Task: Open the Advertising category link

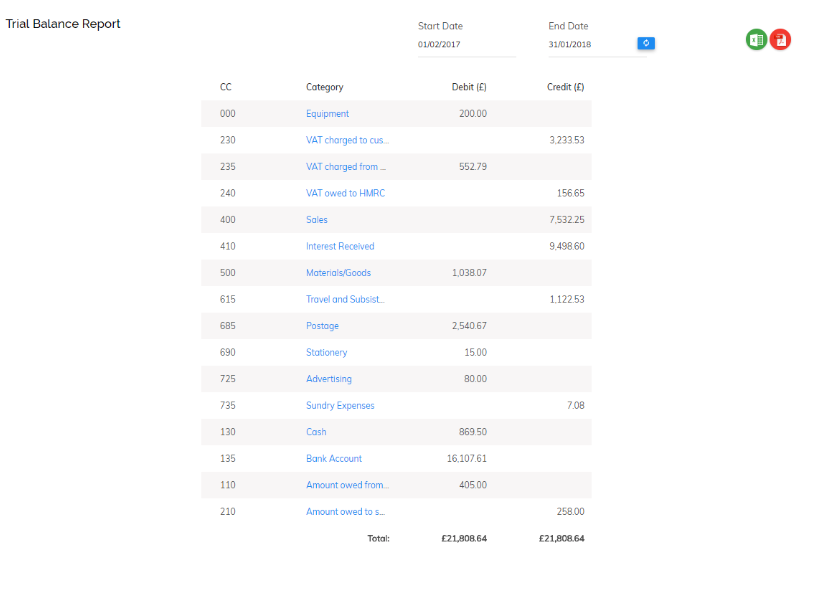Action: click(x=329, y=379)
